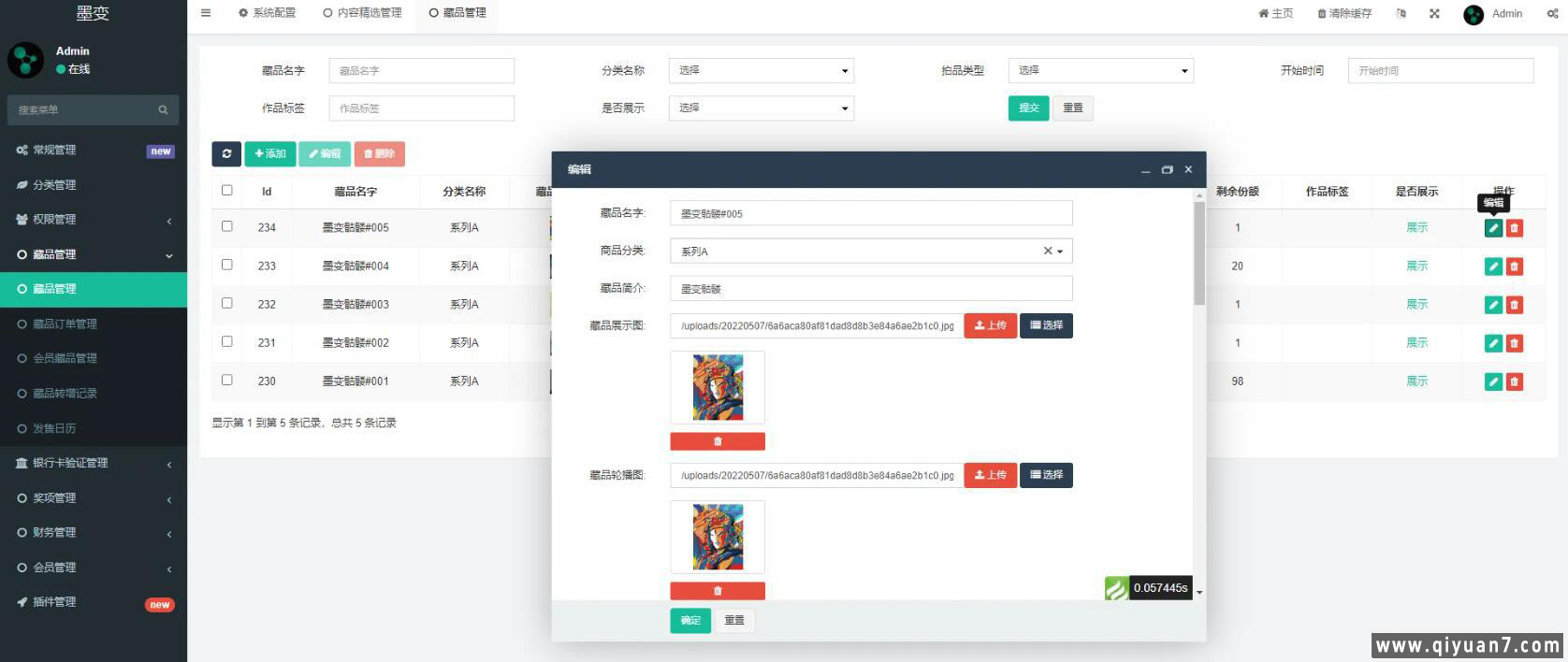Toggle the hamburger sidebar menu icon
This screenshot has width=1568, height=662.
[206, 13]
